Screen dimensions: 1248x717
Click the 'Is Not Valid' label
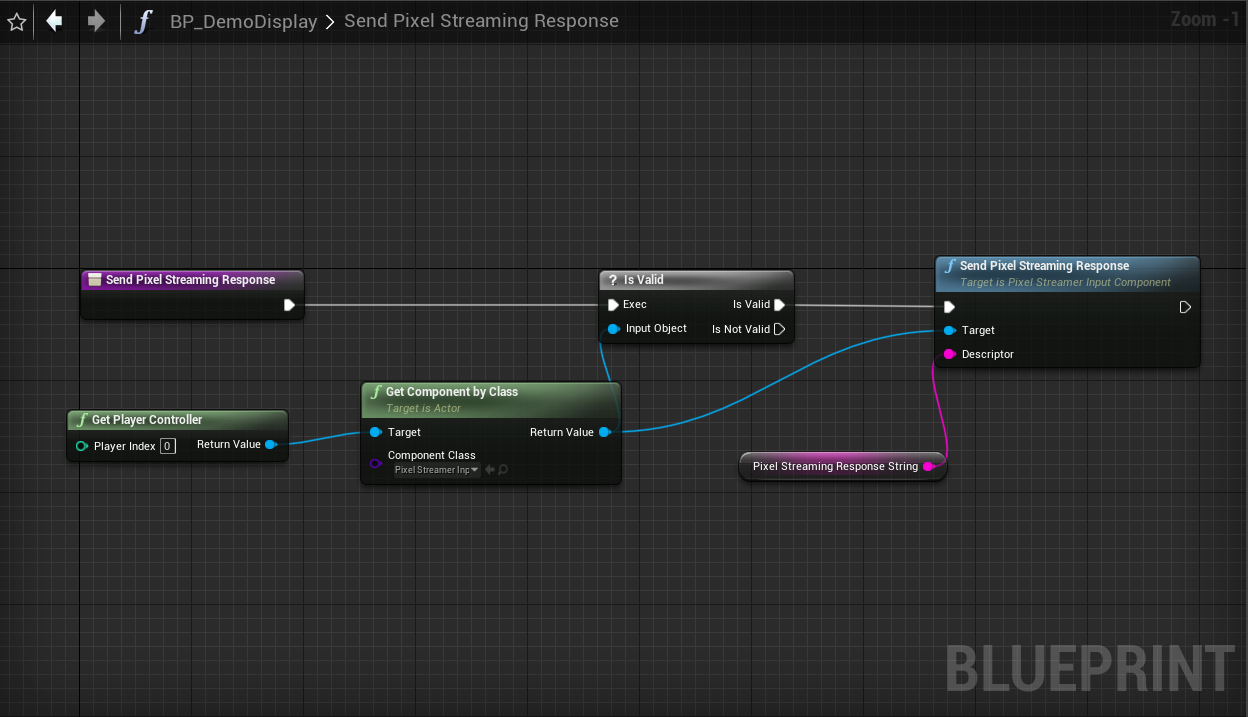click(x=741, y=329)
